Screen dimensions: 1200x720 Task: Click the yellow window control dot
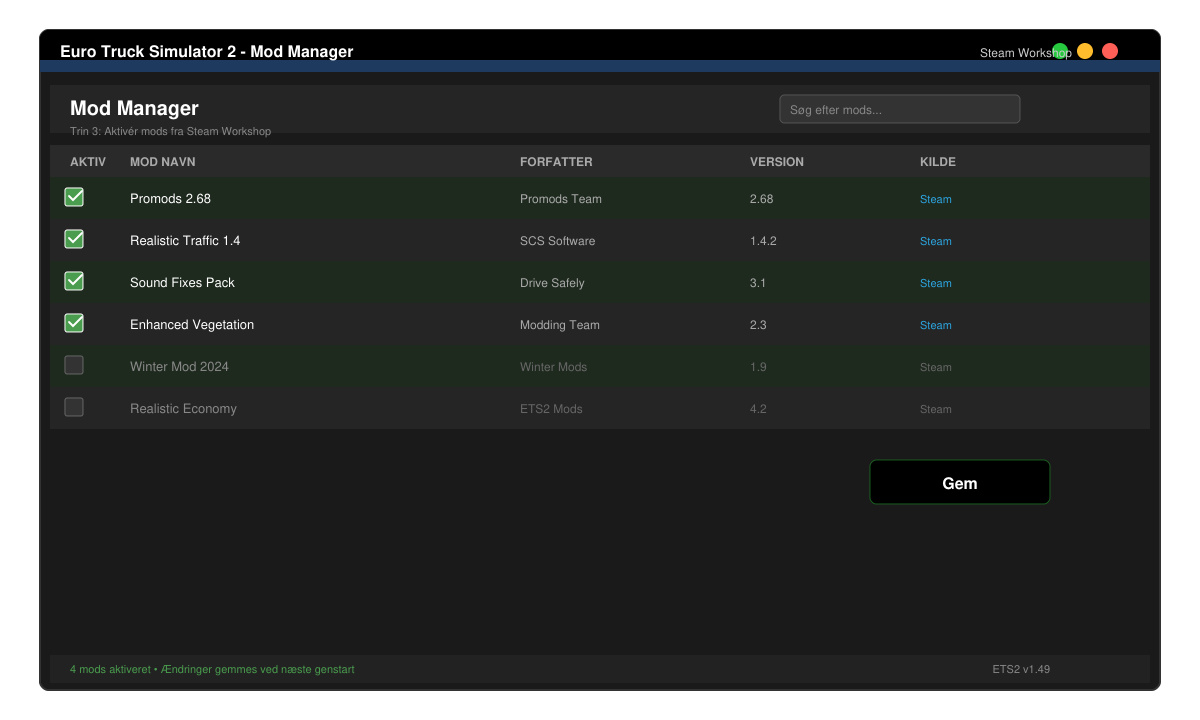[x=1085, y=51]
